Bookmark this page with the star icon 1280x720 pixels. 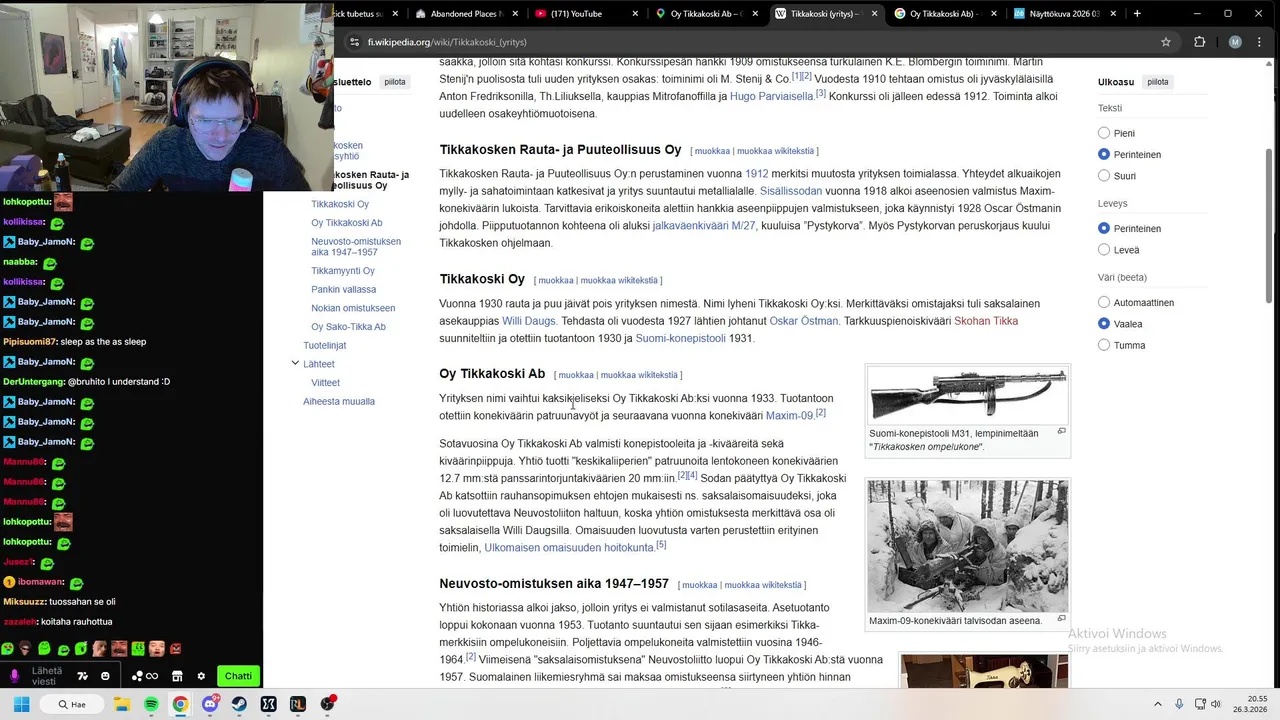pyautogui.click(x=1166, y=42)
